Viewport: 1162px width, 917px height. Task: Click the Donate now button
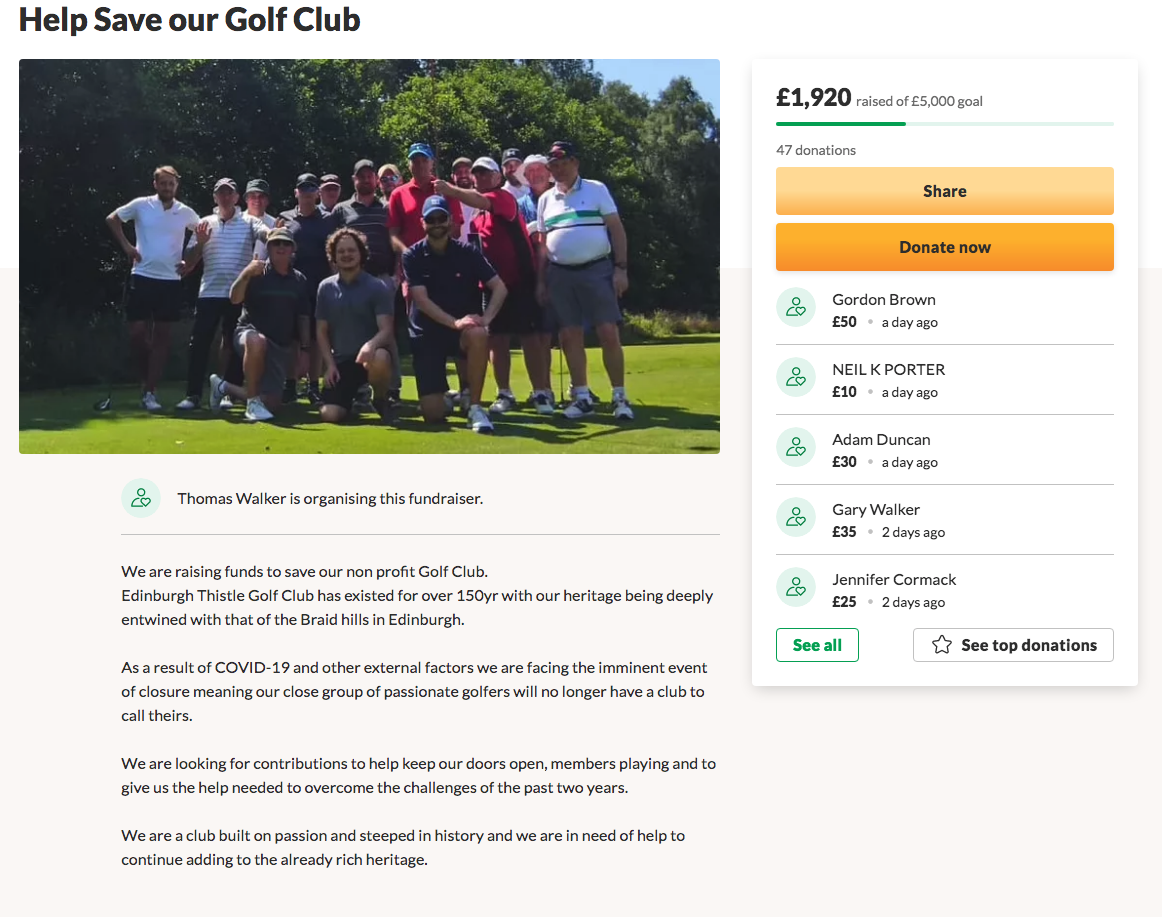coord(944,247)
